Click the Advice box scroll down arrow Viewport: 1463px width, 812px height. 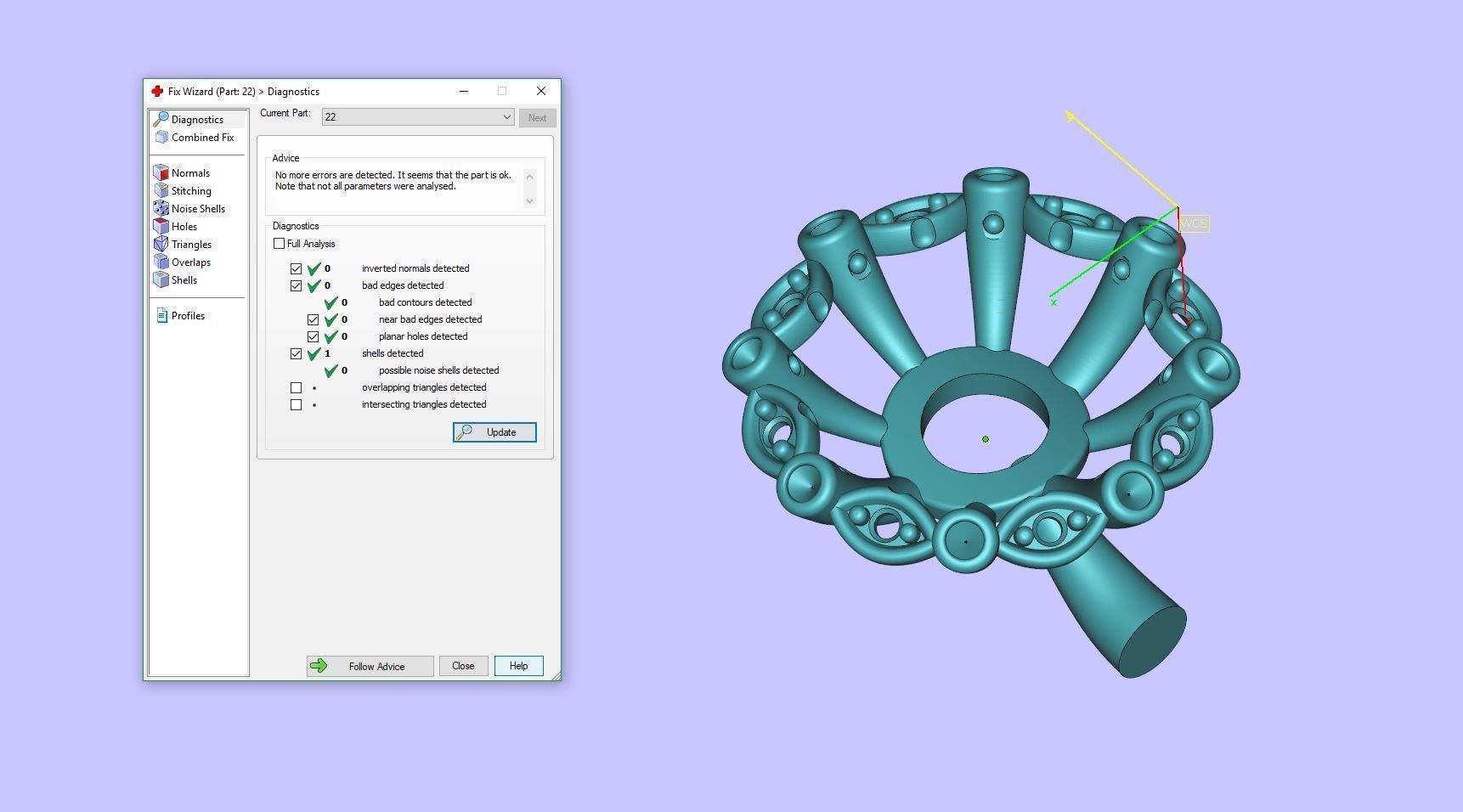point(530,201)
